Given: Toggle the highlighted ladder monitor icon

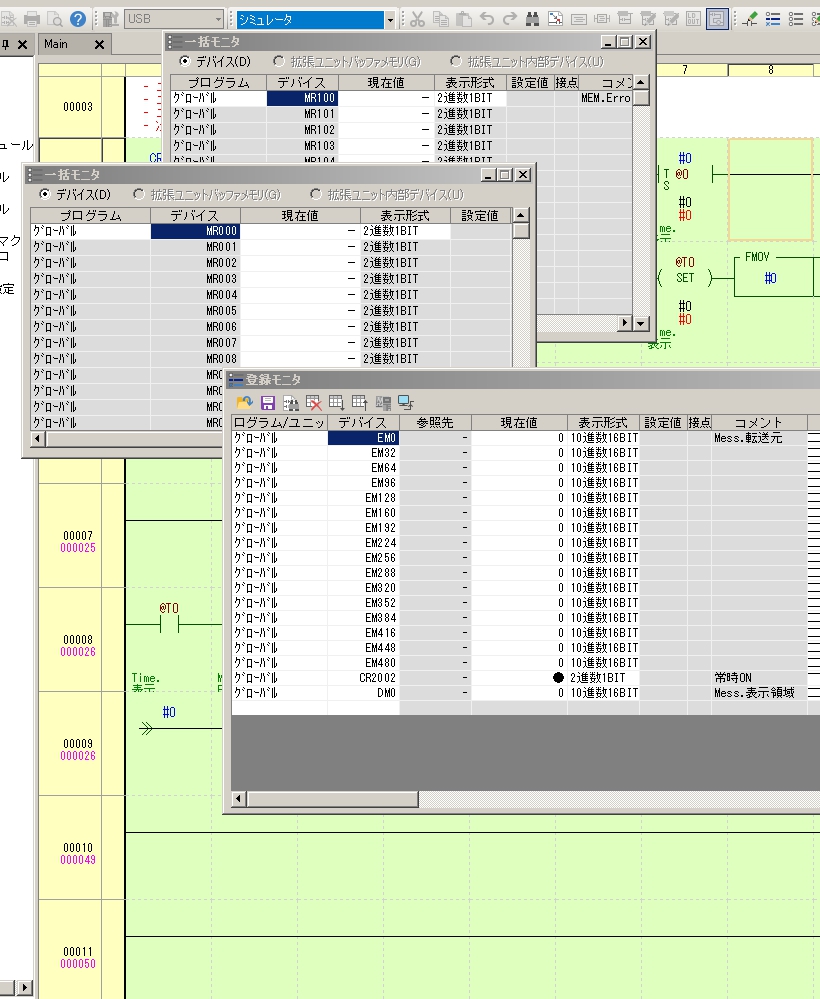Looking at the screenshot, I should (717, 19).
